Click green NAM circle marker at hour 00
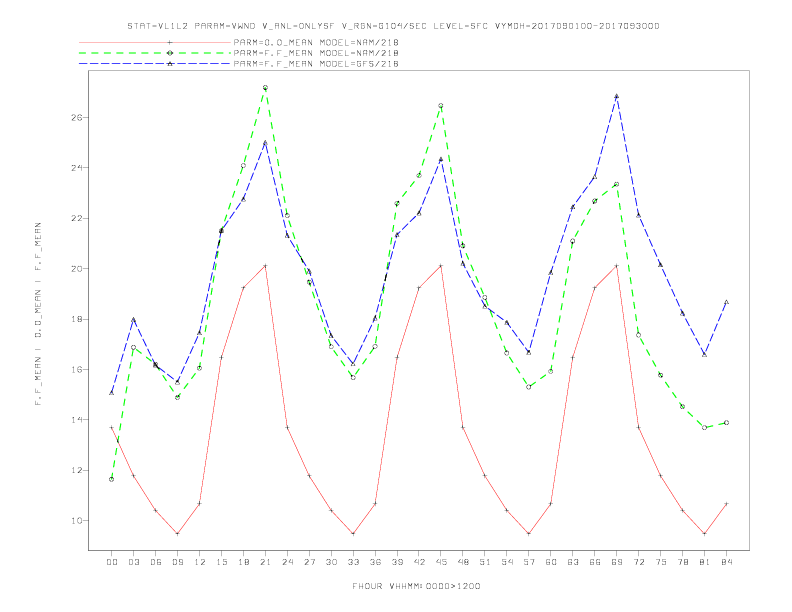This screenshot has width=792, height=612. point(112,479)
